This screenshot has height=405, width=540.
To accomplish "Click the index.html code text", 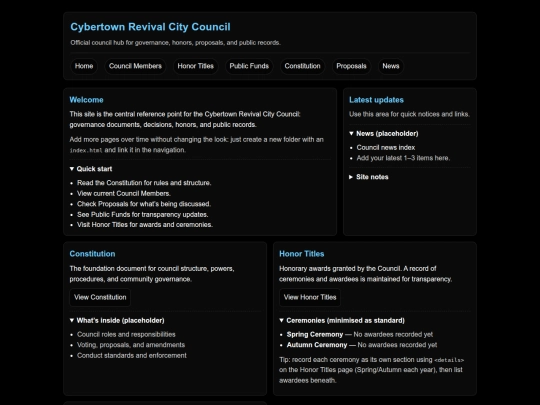I will [x=86, y=150].
